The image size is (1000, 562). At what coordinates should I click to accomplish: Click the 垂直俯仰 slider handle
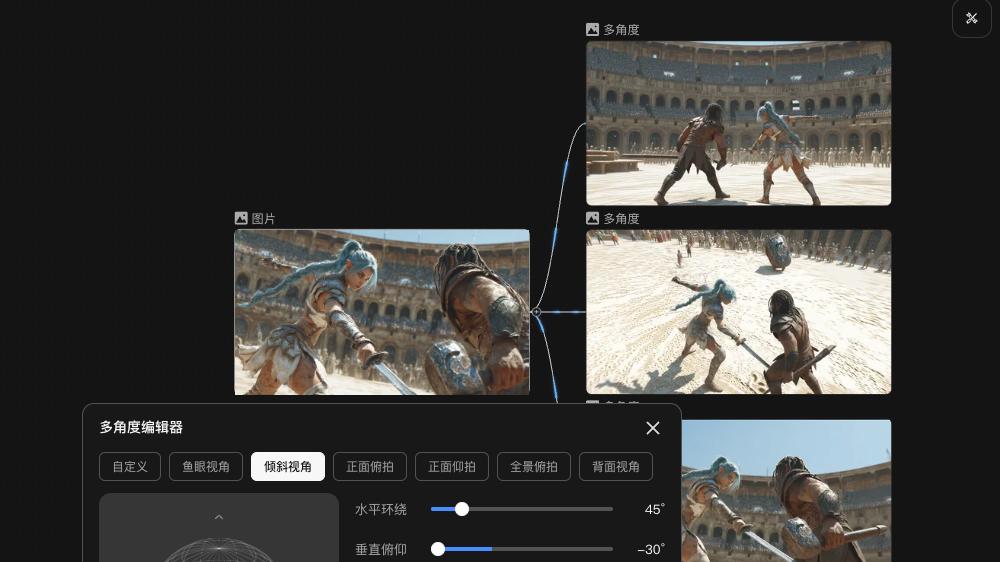pos(438,549)
